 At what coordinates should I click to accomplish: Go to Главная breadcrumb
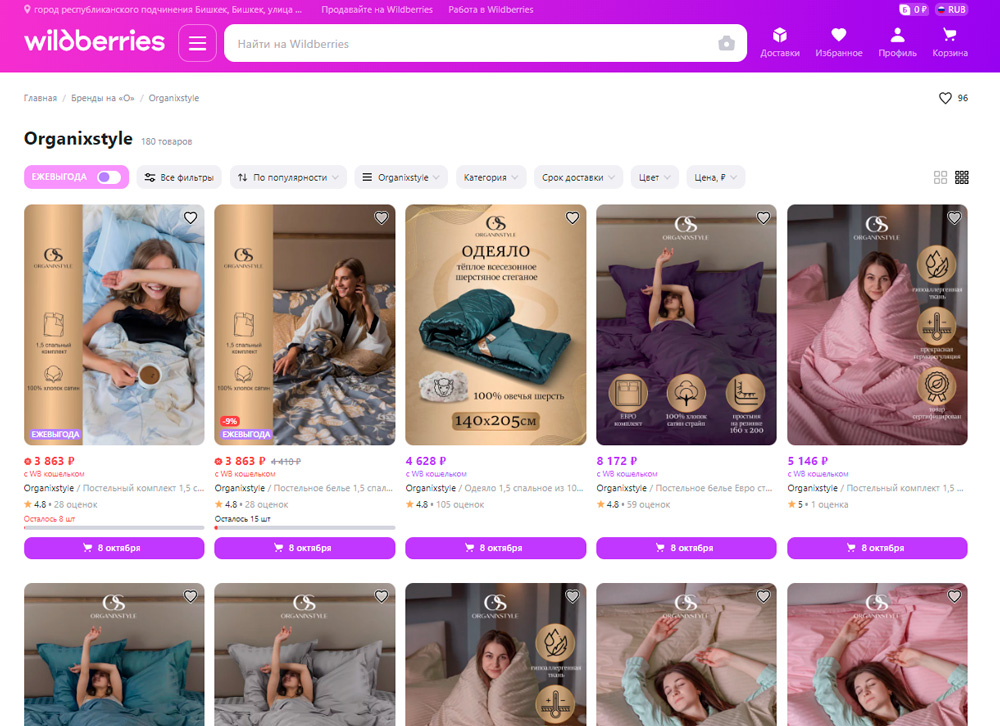coord(40,98)
